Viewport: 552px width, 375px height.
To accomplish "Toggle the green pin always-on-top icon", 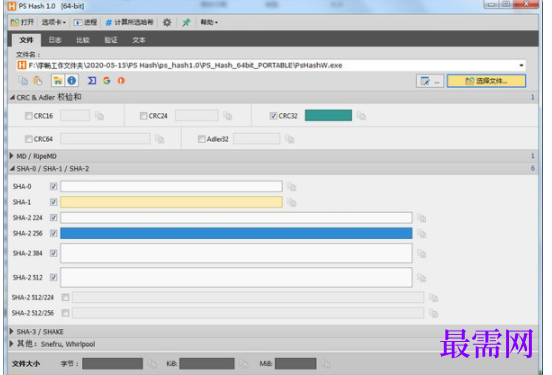I will (186, 23).
